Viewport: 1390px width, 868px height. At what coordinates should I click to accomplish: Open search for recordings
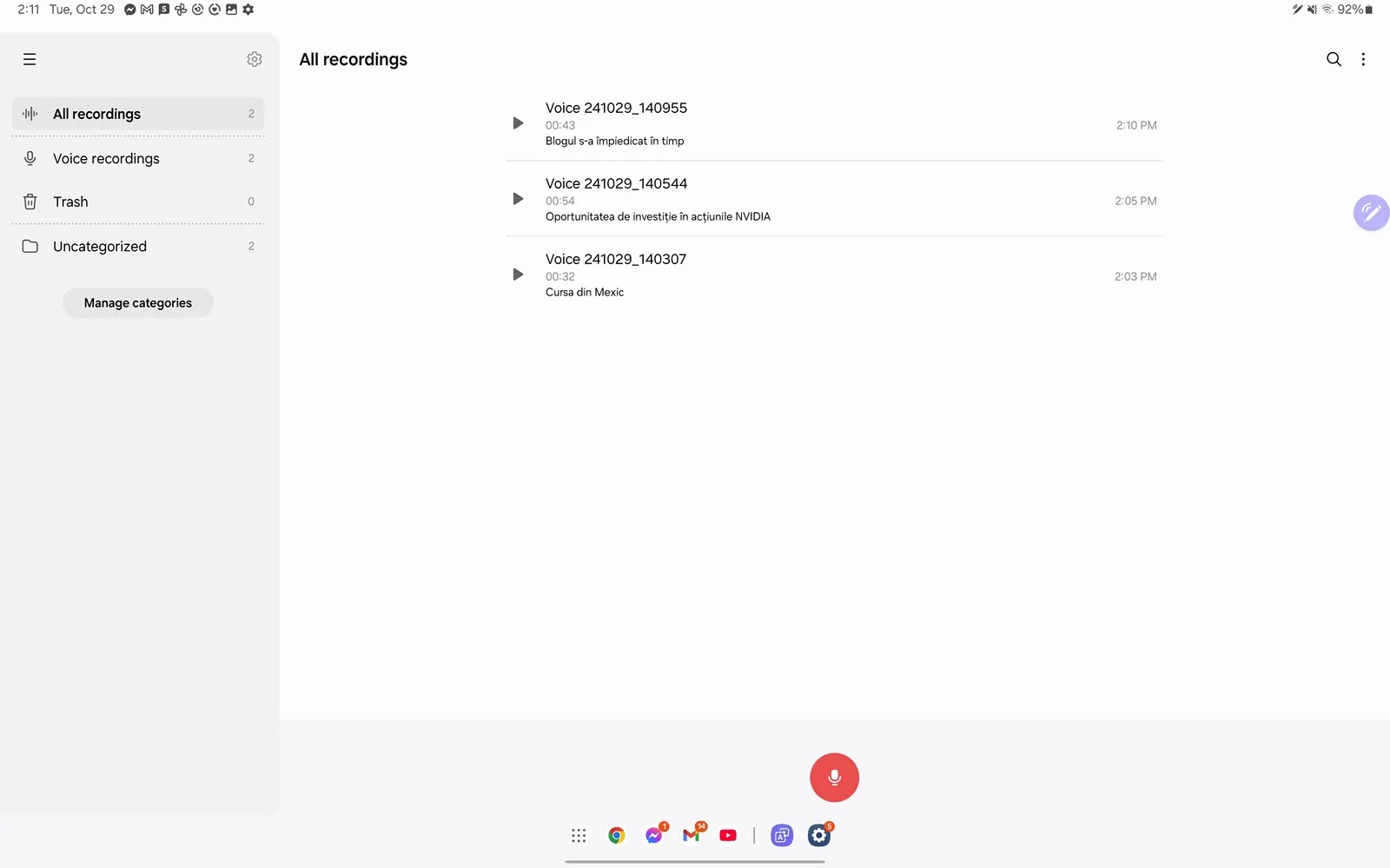click(x=1334, y=59)
